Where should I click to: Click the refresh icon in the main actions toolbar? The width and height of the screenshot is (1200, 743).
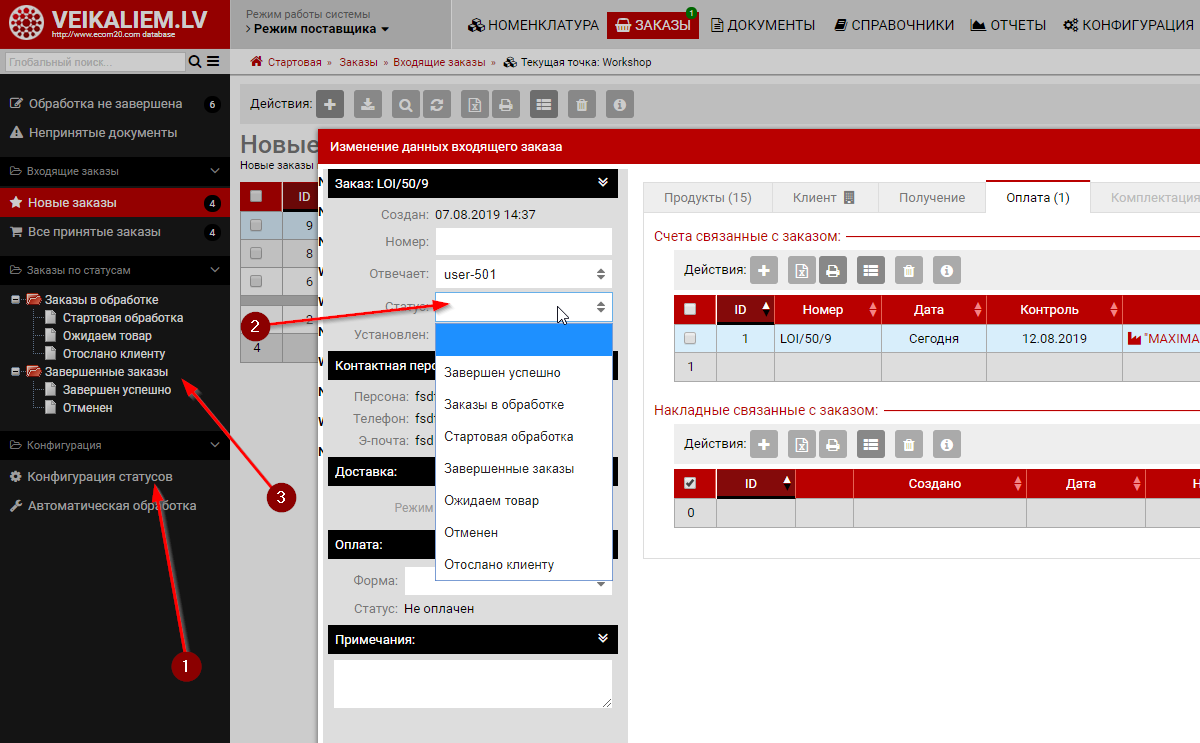pos(436,103)
